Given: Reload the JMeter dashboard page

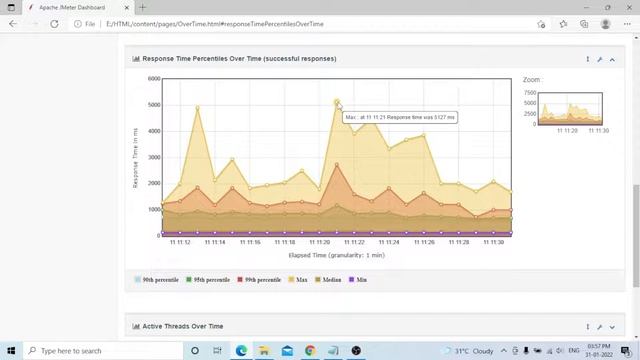Looking at the screenshot, I should pos(54,24).
